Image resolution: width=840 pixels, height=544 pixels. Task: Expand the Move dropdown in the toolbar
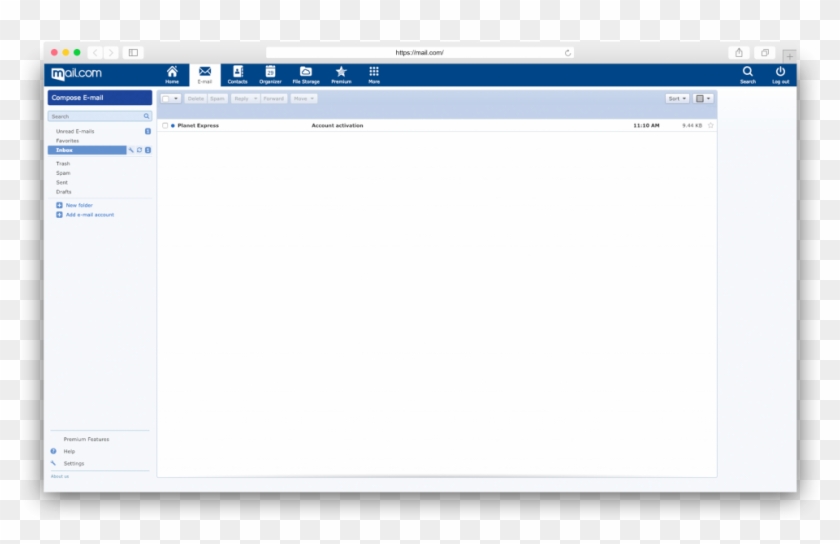coord(304,99)
